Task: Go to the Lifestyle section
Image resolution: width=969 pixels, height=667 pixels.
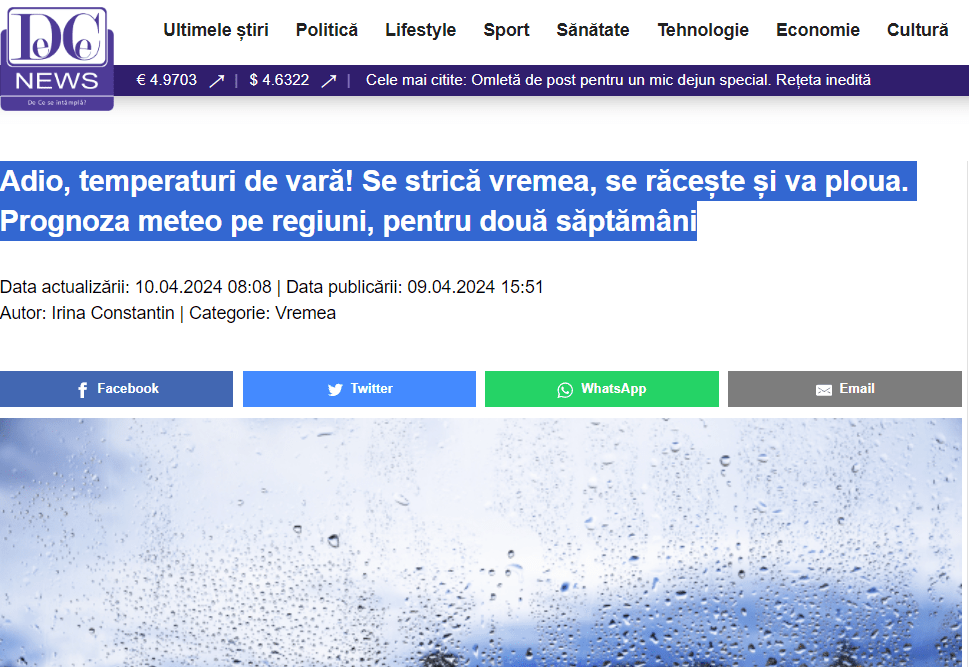Action: coord(420,30)
